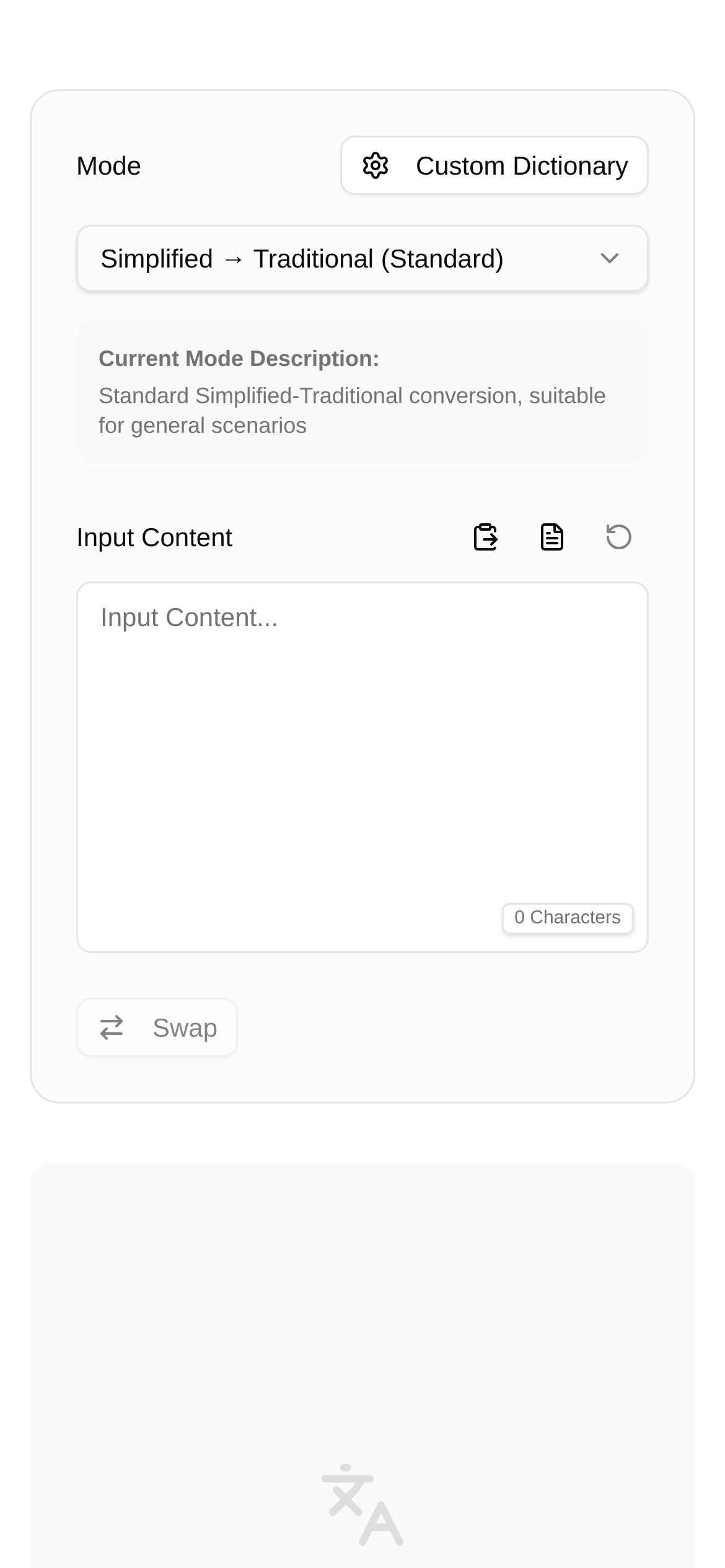Click the Input Content... placeholder text

[189, 617]
